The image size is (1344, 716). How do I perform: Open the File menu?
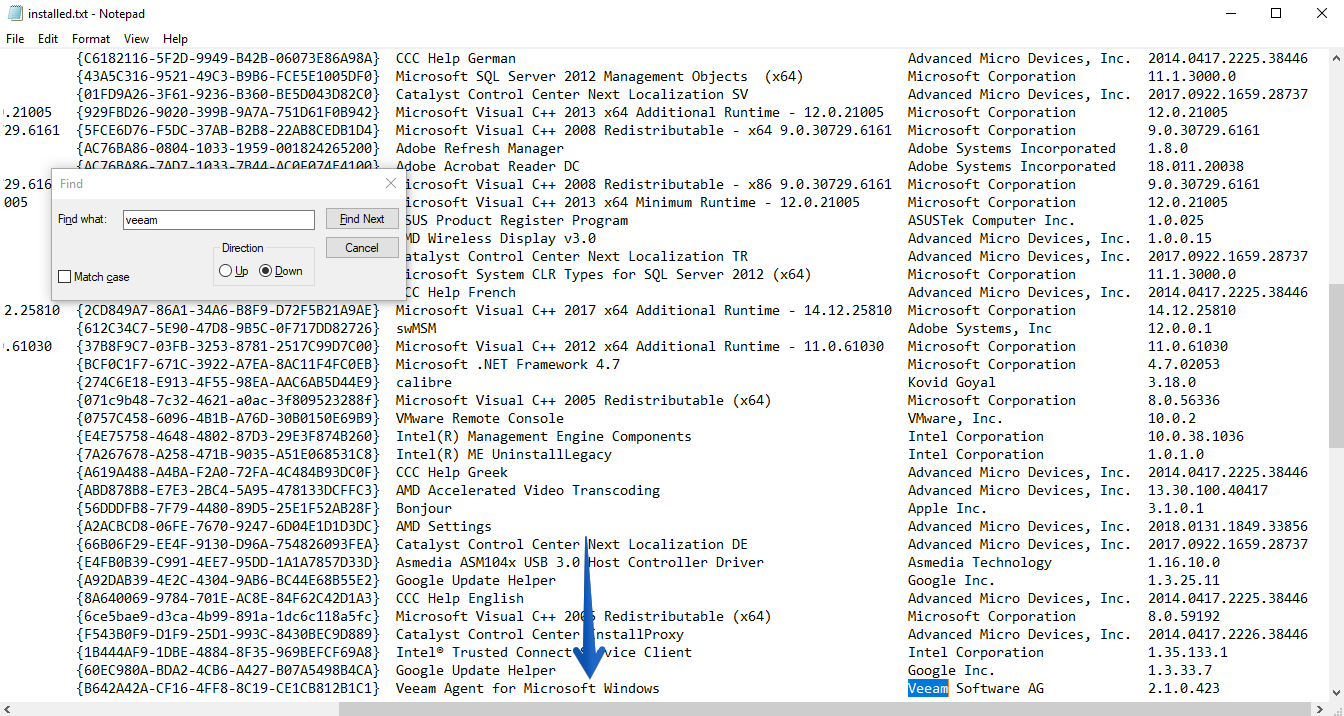click(x=15, y=39)
